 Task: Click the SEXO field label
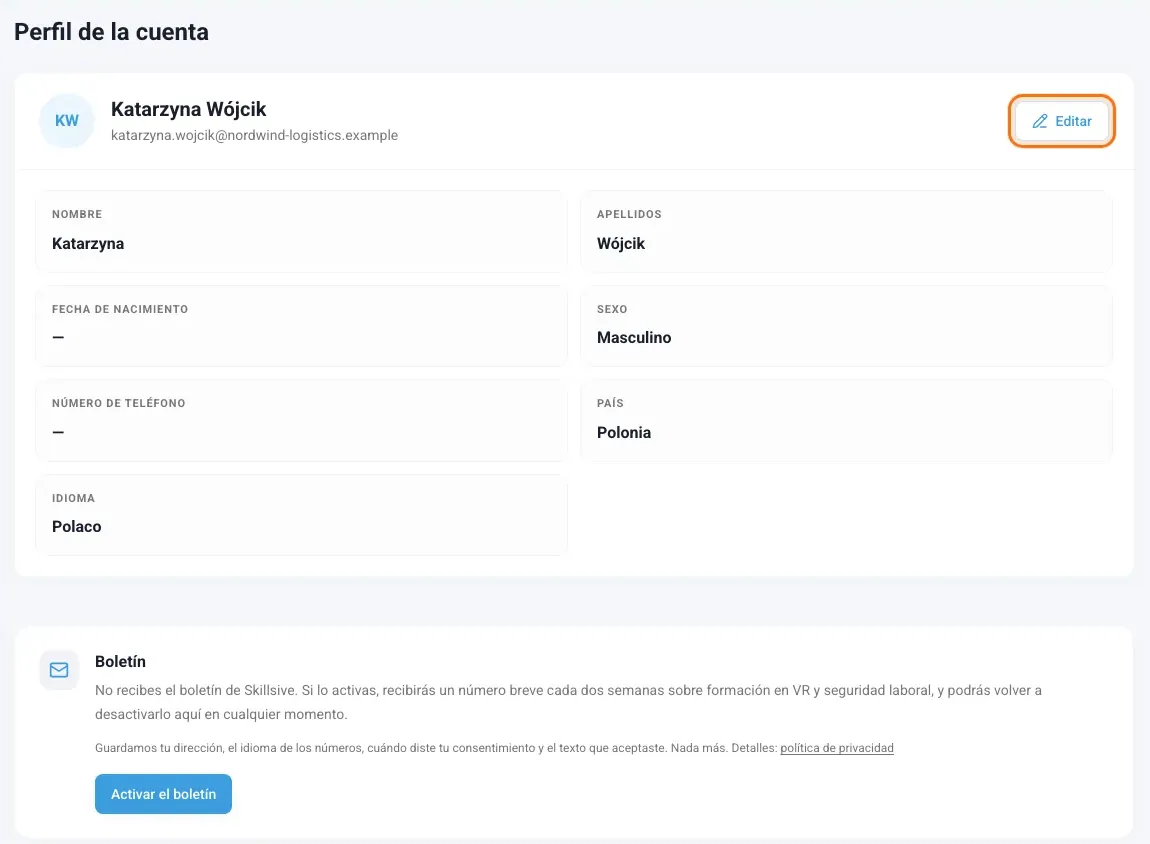[x=612, y=309]
